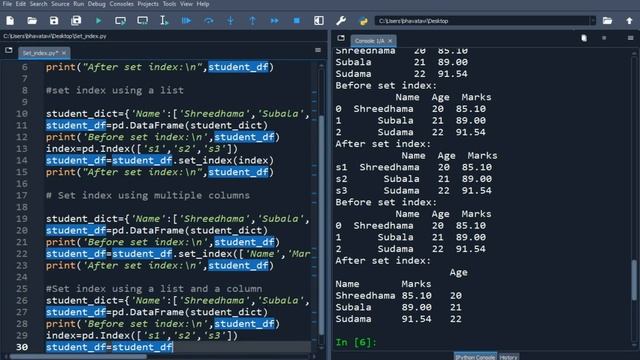This screenshot has width=640, height=360.
Task: Browse for a working directory
Action: [x=607, y=21]
